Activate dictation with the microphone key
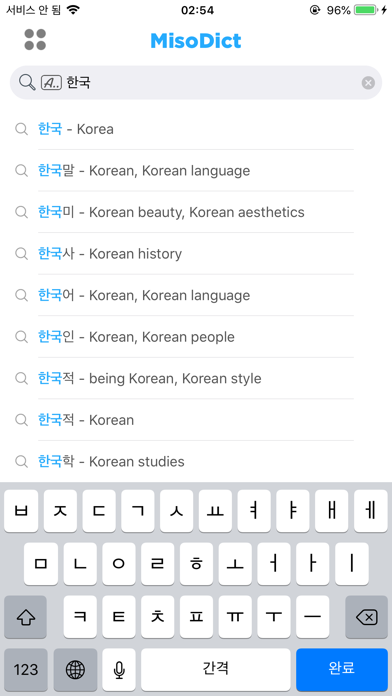Image resolution: width=392 pixels, height=696 pixels. [x=119, y=669]
